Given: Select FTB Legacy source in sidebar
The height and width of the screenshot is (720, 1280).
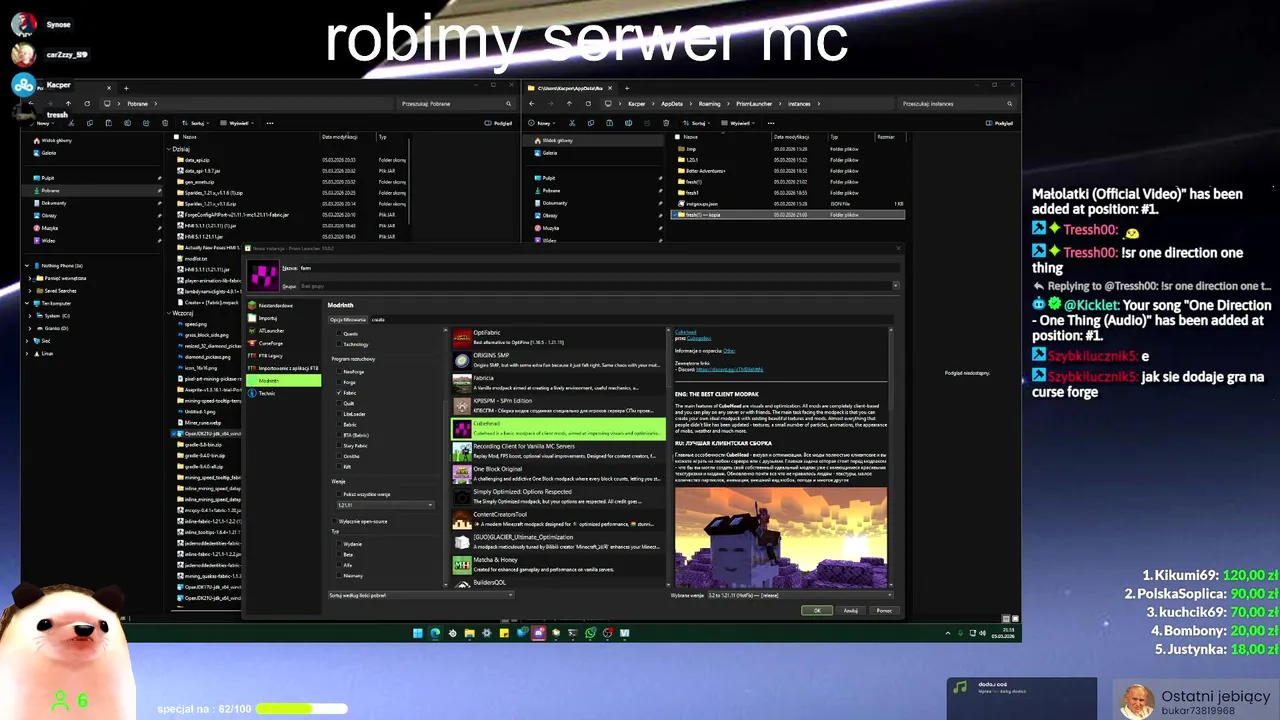Looking at the screenshot, I should coord(284,355).
